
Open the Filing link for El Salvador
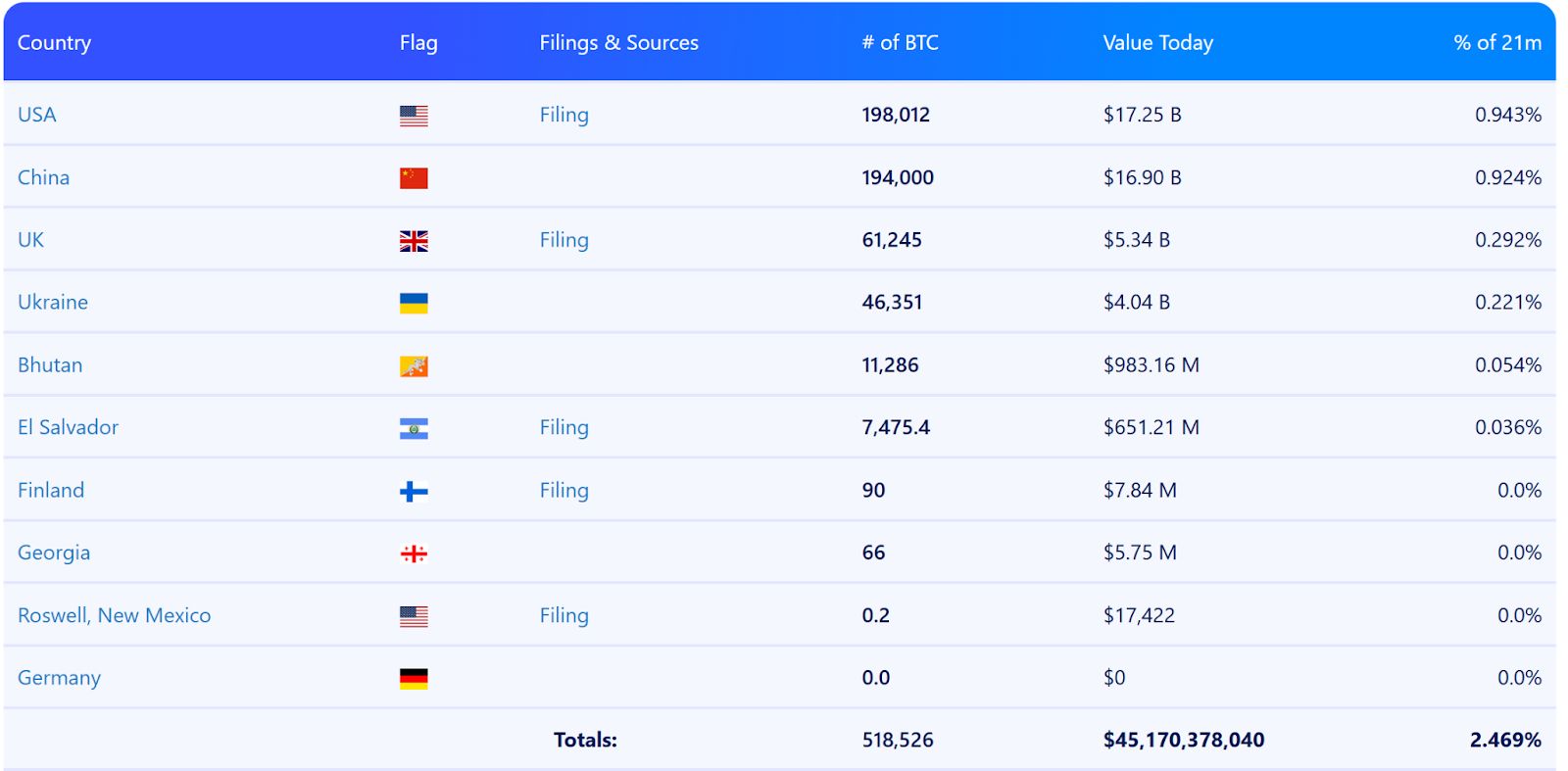pos(563,427)
